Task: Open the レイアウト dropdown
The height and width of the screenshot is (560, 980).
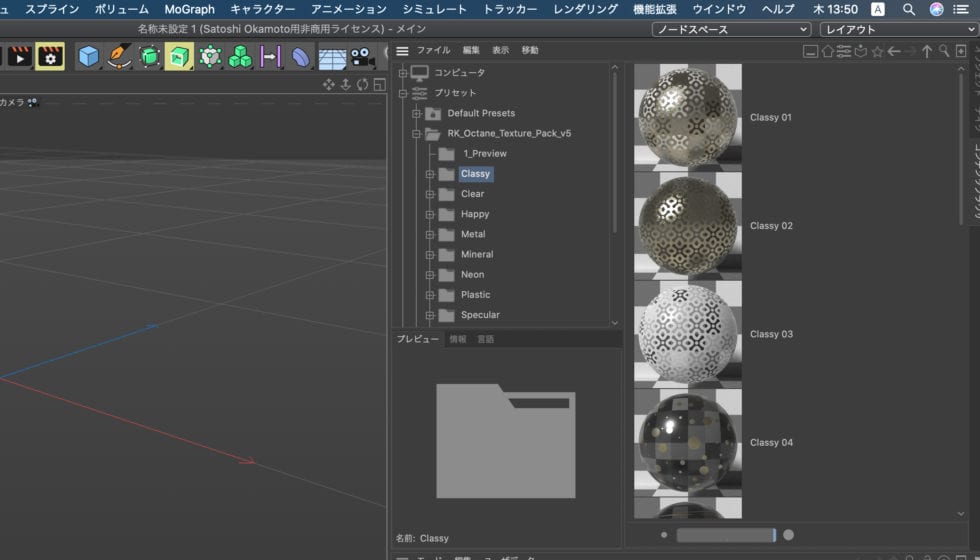Action: point(899,29)
